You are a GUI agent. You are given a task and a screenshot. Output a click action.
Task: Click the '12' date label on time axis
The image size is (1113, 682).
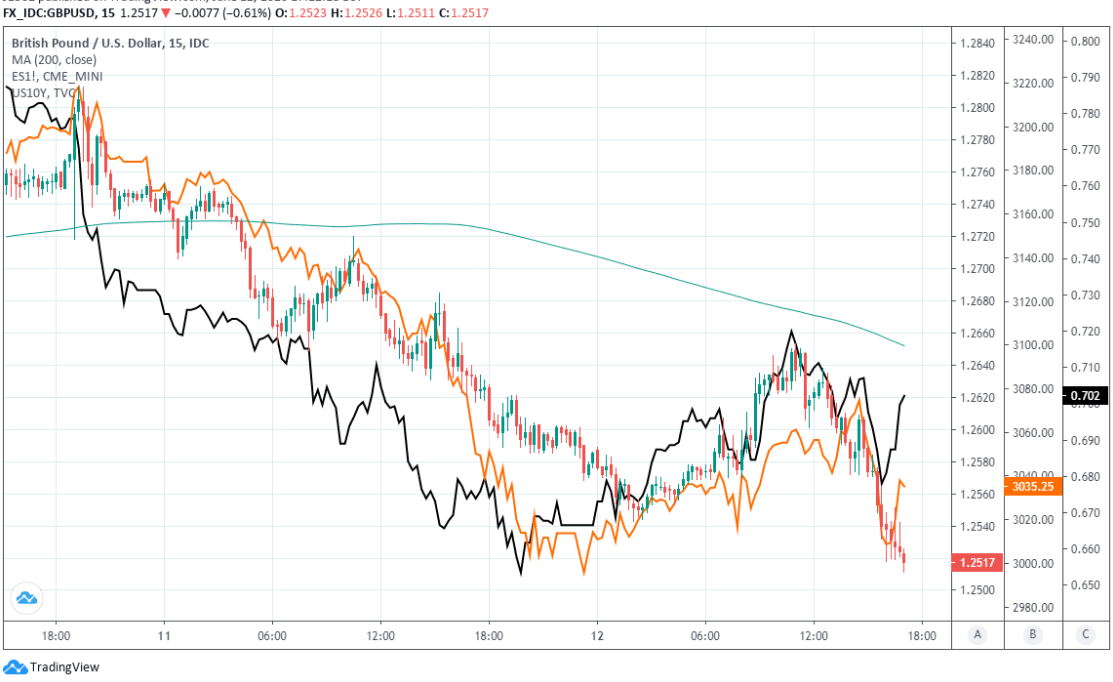point(597,635)
